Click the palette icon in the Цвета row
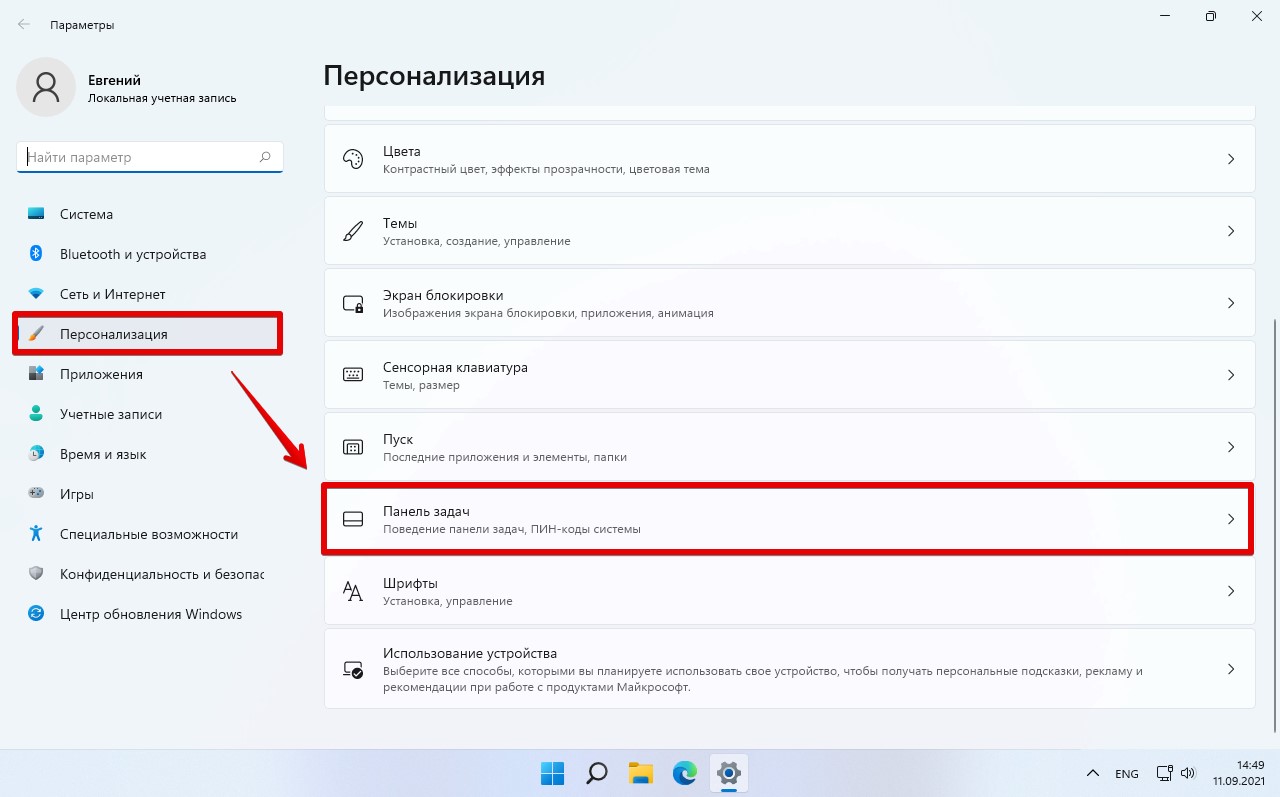This screenshot has width=1280, height=797. (353, 159)
